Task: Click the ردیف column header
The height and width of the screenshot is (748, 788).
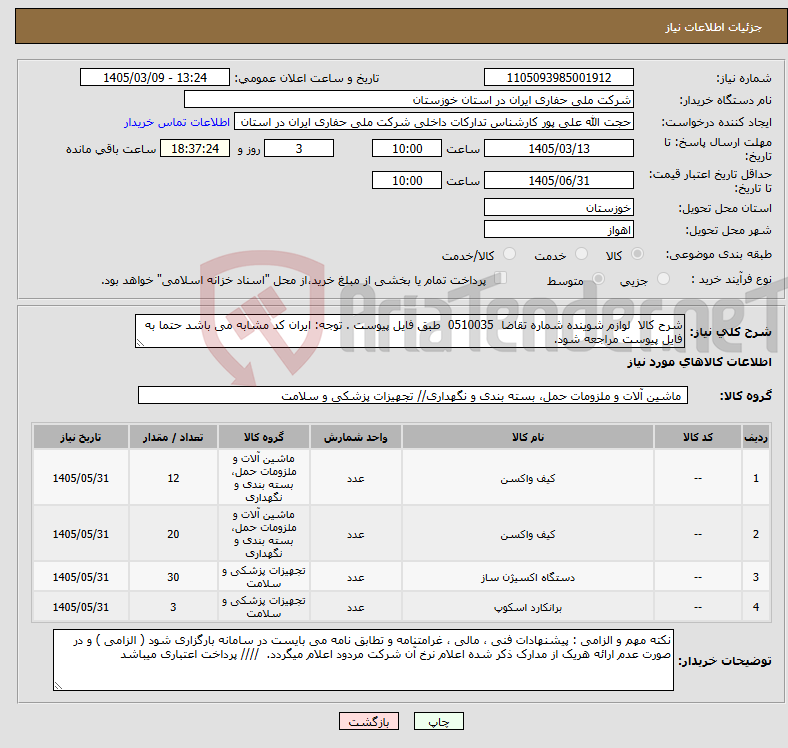Action: (x=756, y=437)
